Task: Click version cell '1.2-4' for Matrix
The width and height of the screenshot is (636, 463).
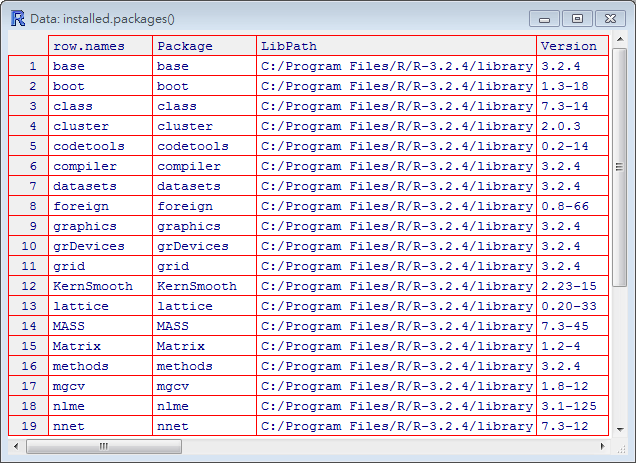Action: [572, 346]
